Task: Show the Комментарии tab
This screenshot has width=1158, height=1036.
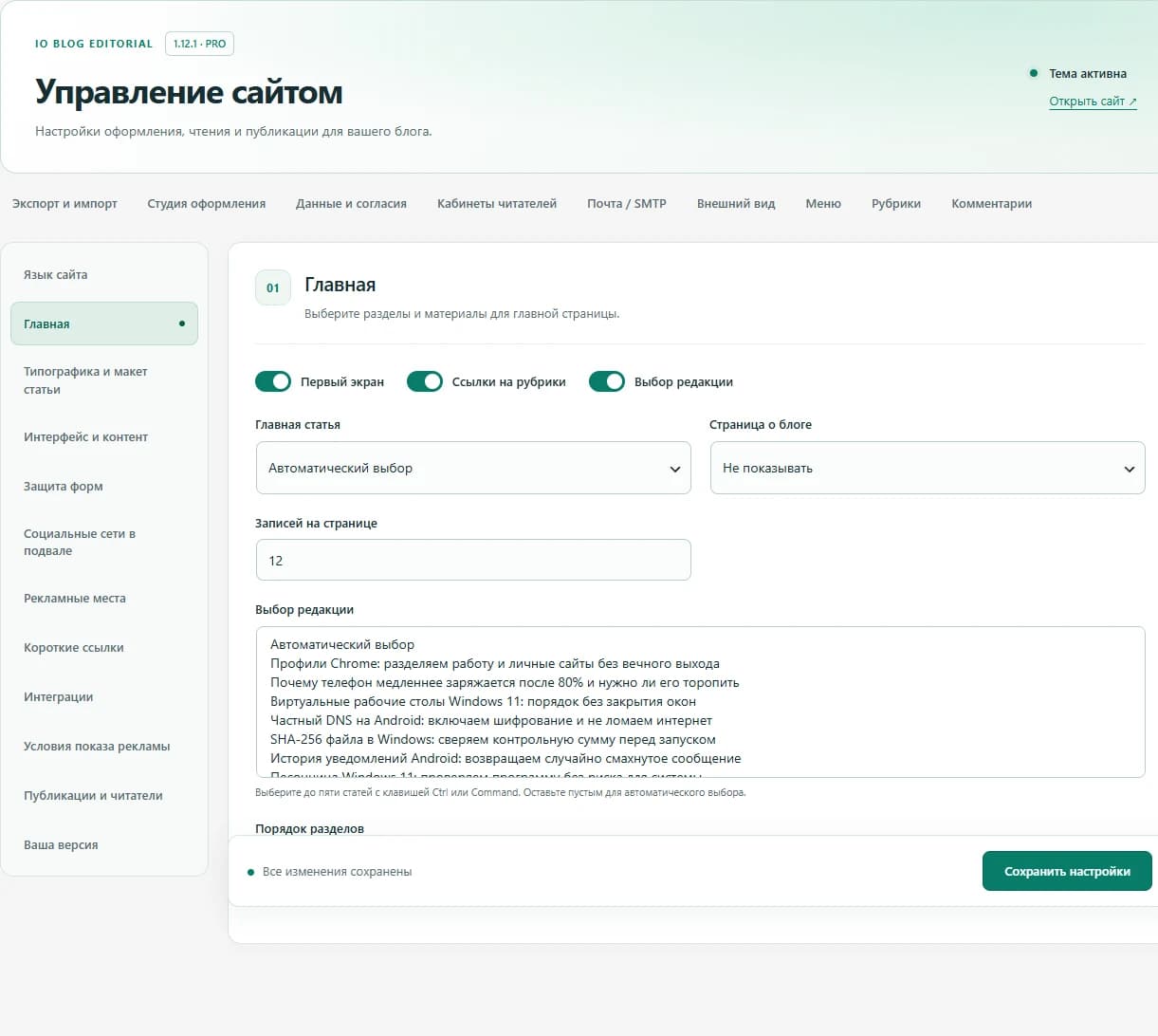Action: point(992,203)
